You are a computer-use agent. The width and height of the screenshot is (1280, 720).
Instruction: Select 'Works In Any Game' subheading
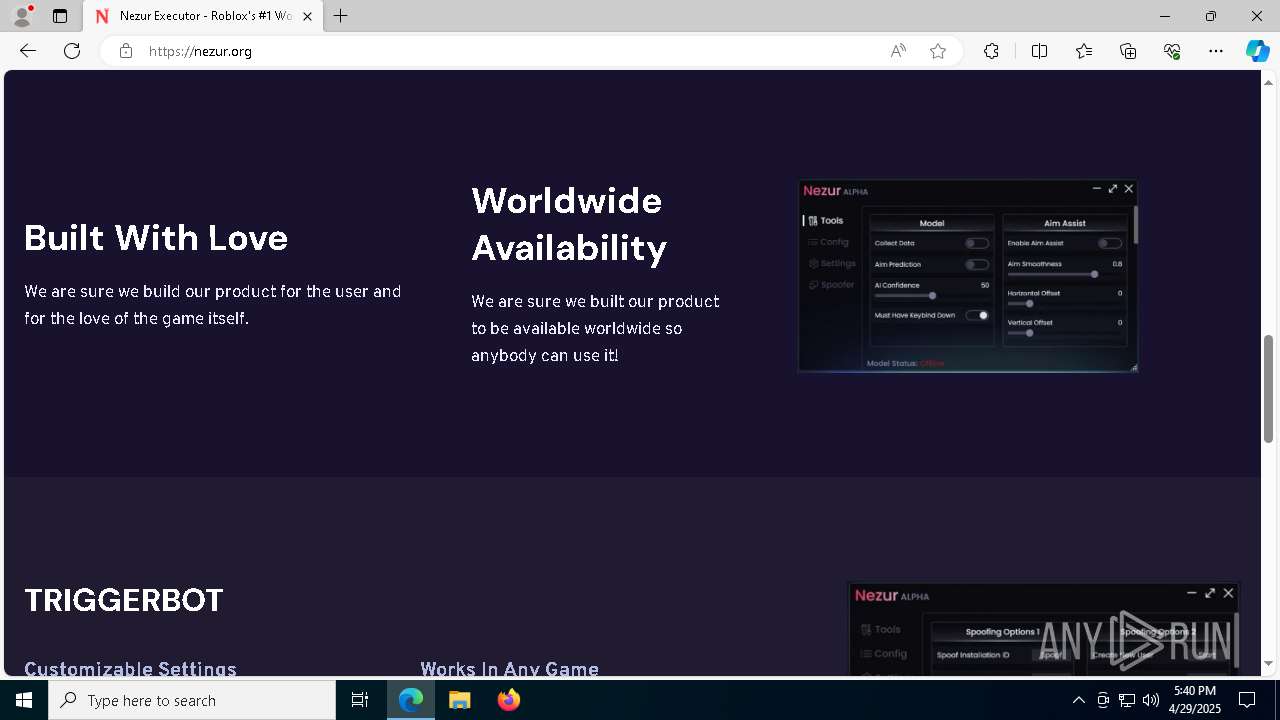tap(509, 668)
